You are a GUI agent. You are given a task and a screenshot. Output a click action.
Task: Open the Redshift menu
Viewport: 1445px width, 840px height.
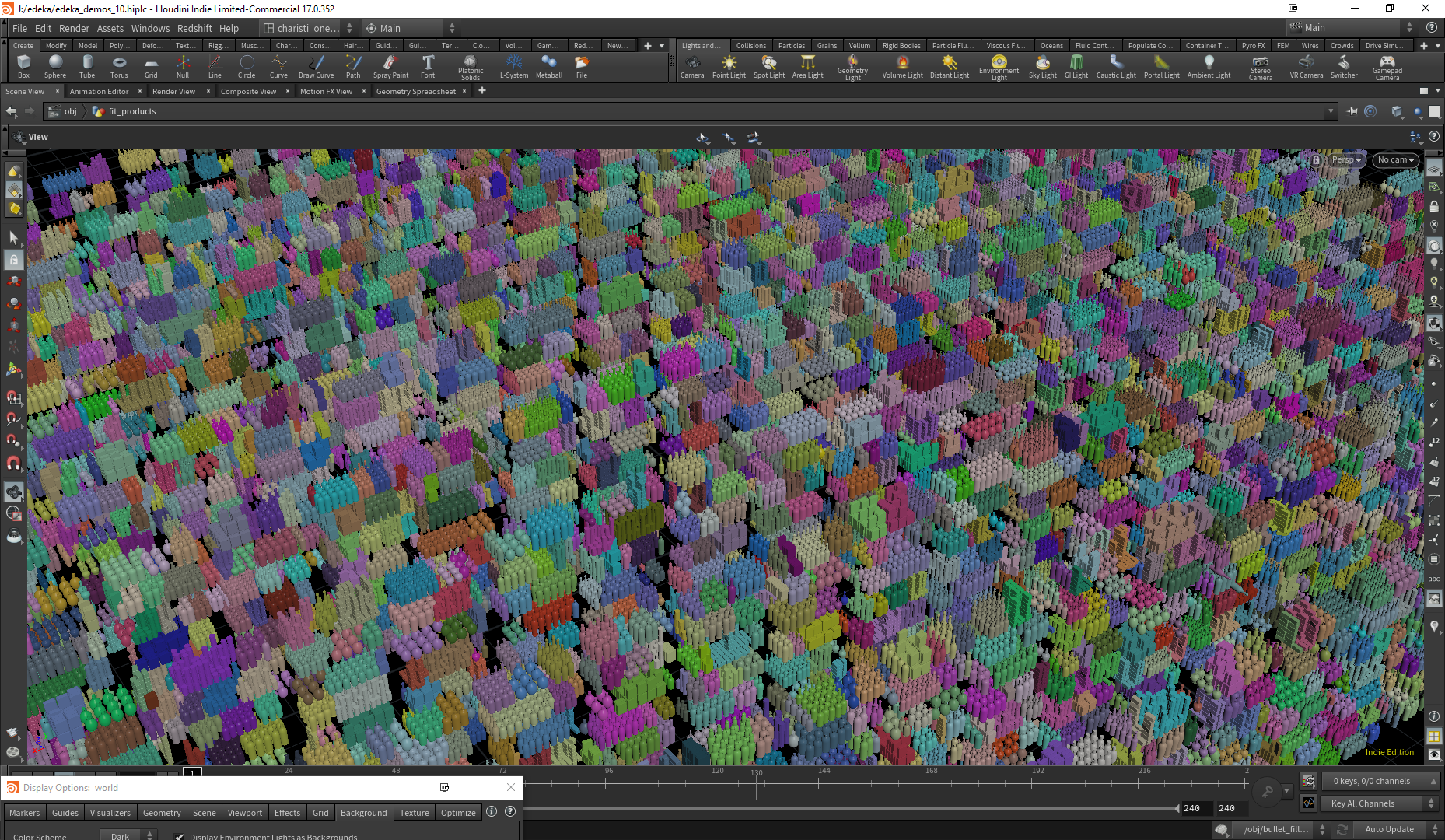click(194, 28)
